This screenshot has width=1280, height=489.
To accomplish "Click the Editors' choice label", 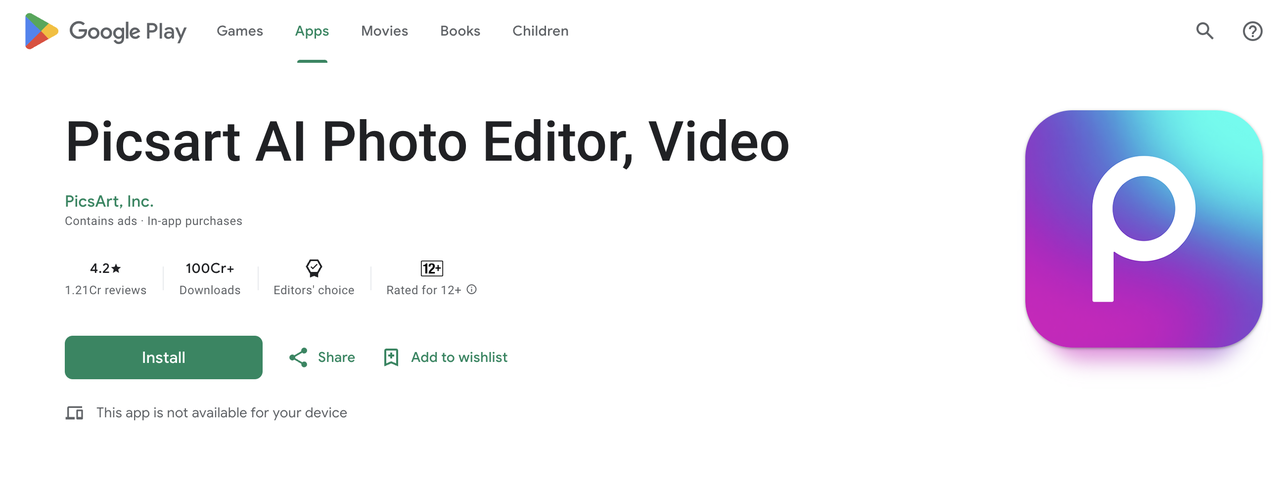I will [314, 290].
